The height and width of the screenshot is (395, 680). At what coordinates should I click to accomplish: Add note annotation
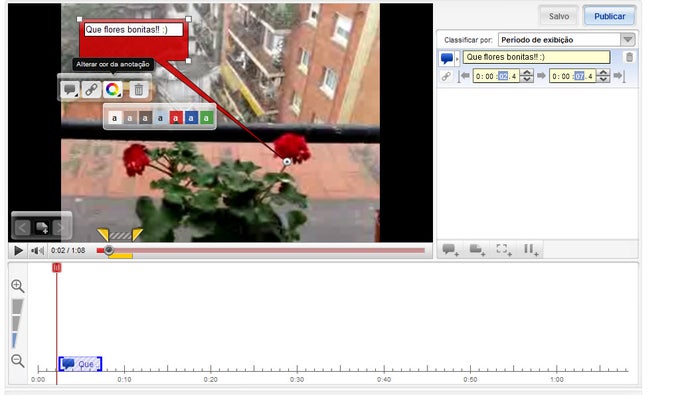point(477,250)
